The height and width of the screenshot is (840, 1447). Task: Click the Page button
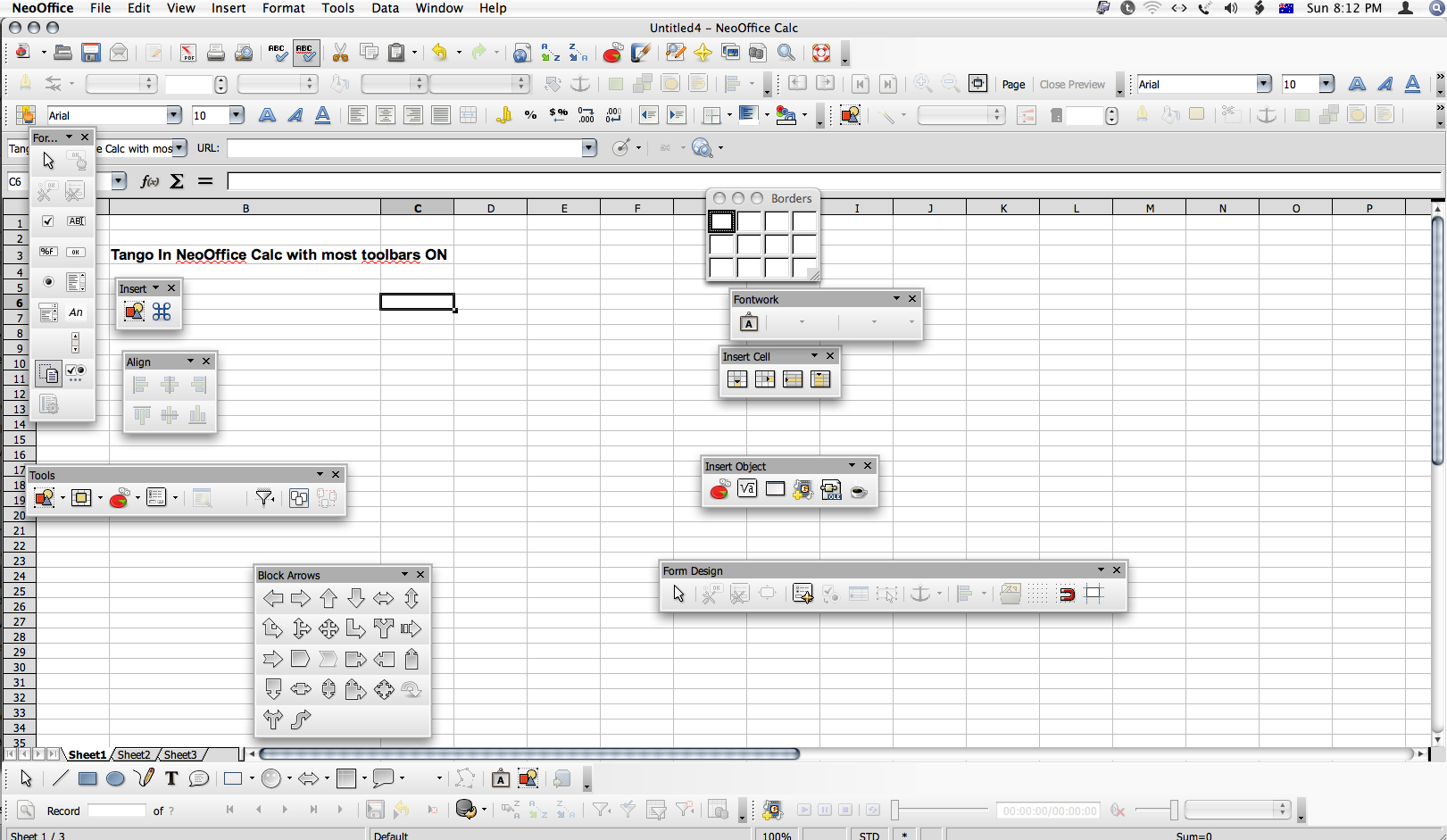pos(1013,85)
